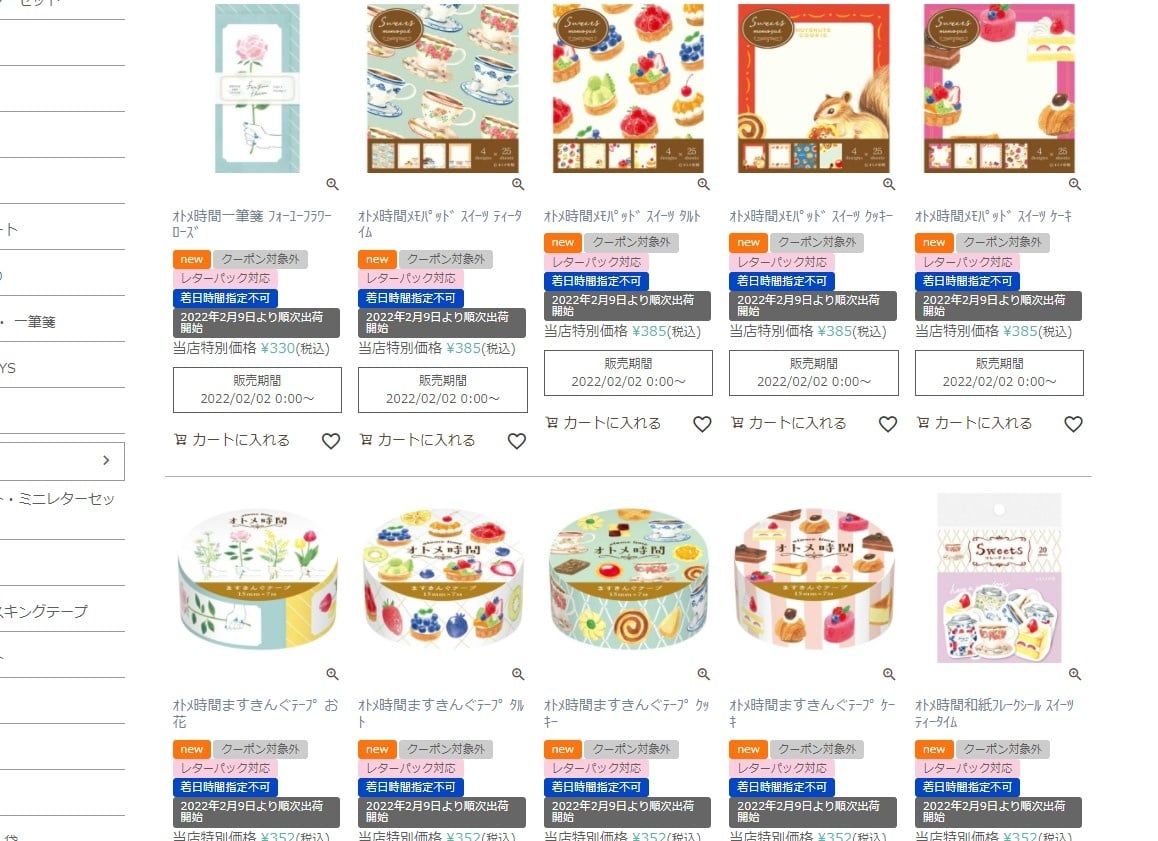Click cart icon for ケーキ memo pad

coord(922,423)
